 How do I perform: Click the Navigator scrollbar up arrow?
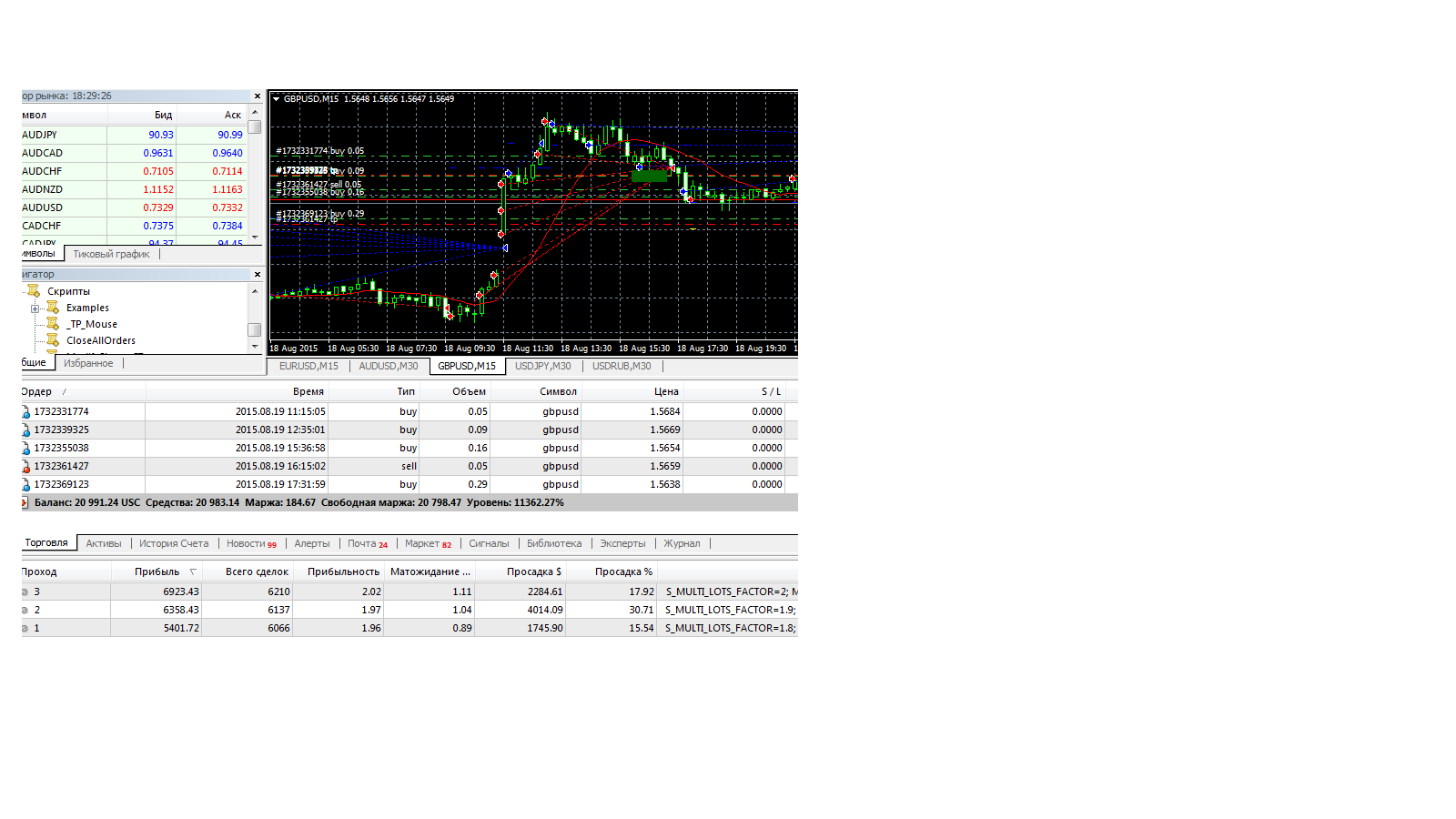click(255, 291)
